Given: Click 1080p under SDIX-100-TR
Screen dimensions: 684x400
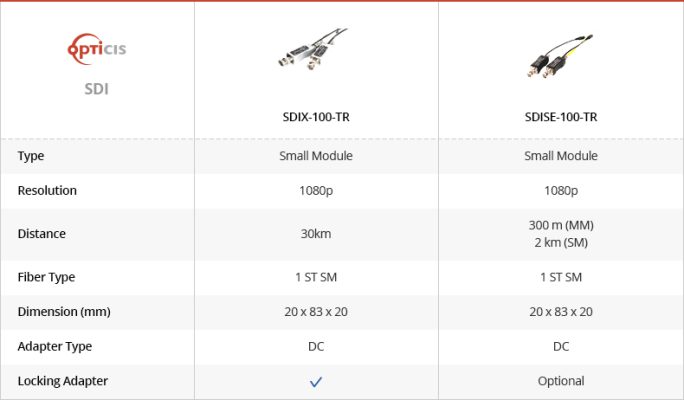Looking at the screenshot, I should (x=316, y=191).
